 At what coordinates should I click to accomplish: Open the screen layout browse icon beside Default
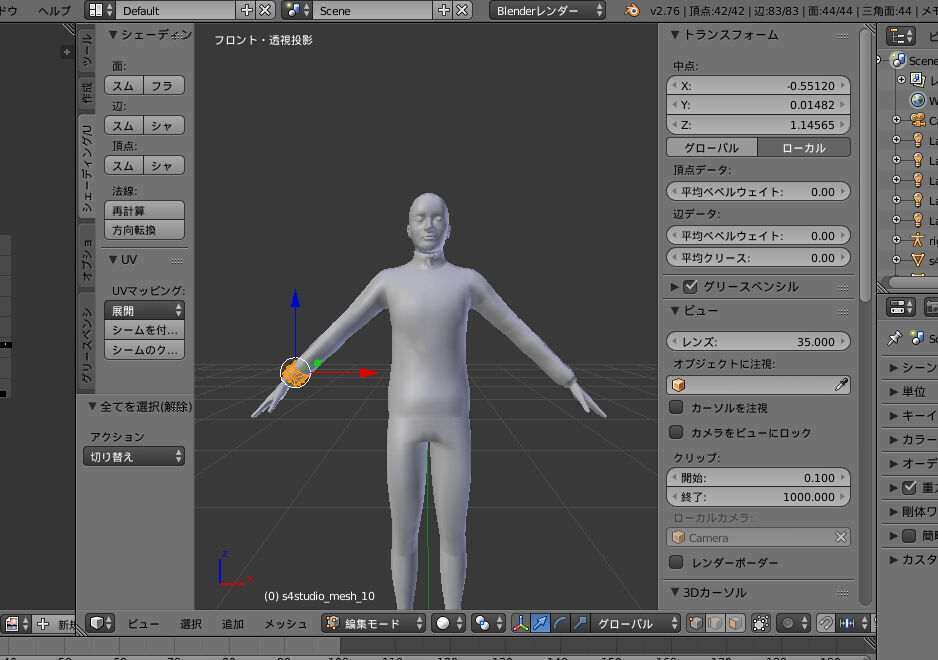point(100,10)
